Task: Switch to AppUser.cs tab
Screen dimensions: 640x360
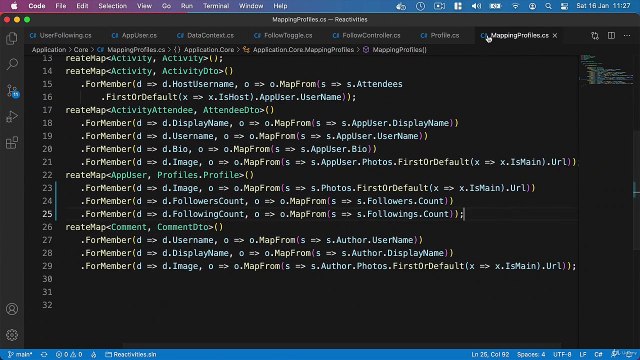Action: tap(134, 36)
